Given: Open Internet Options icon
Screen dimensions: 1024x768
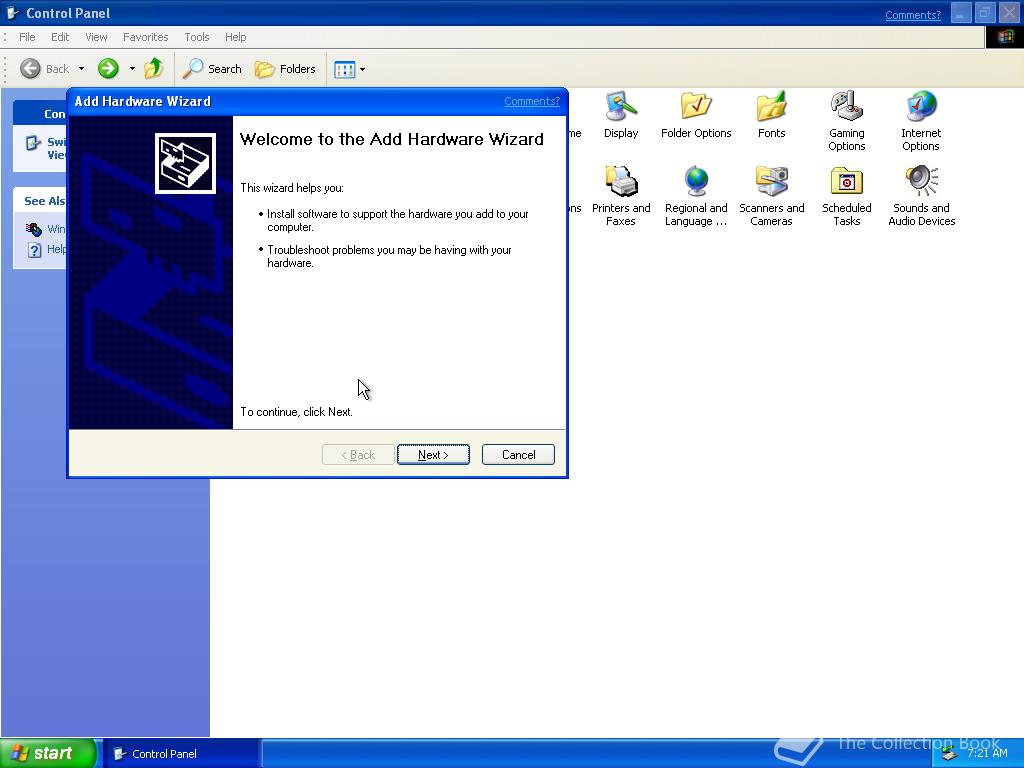Looking at the screenshot, I should [x=921, y=106].
